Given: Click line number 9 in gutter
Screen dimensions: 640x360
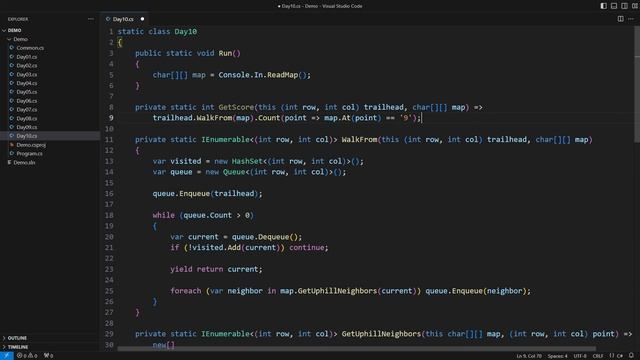Looking at the screenshot, I should pos(111,118).
